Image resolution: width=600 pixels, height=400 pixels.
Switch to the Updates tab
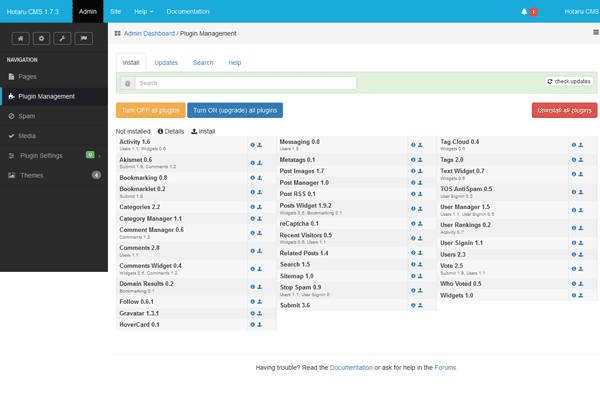point(166,62)
